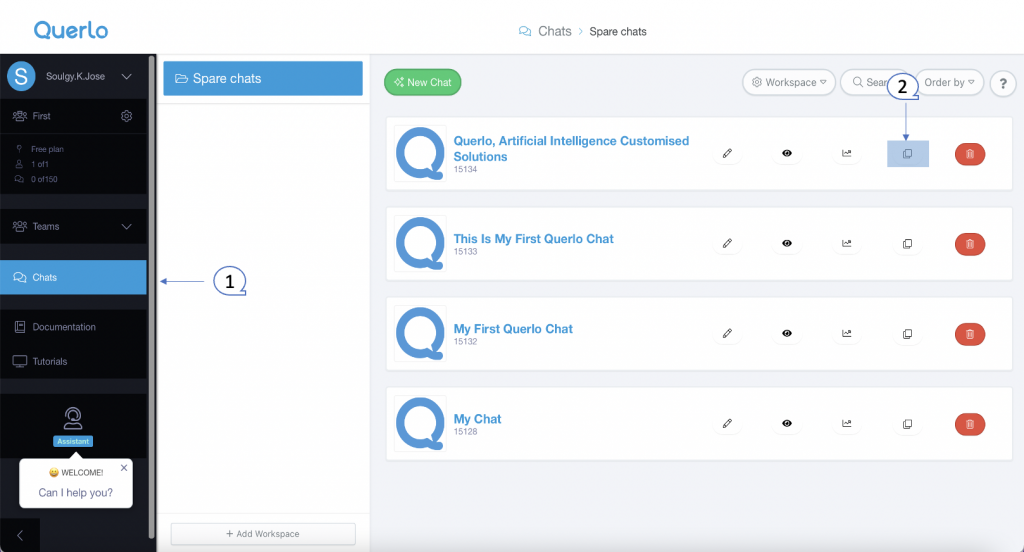This screenshot has height=552, width=1024.
Task: Click the sidebar vertical scrollbar
Action: click(x=152, y=297)
